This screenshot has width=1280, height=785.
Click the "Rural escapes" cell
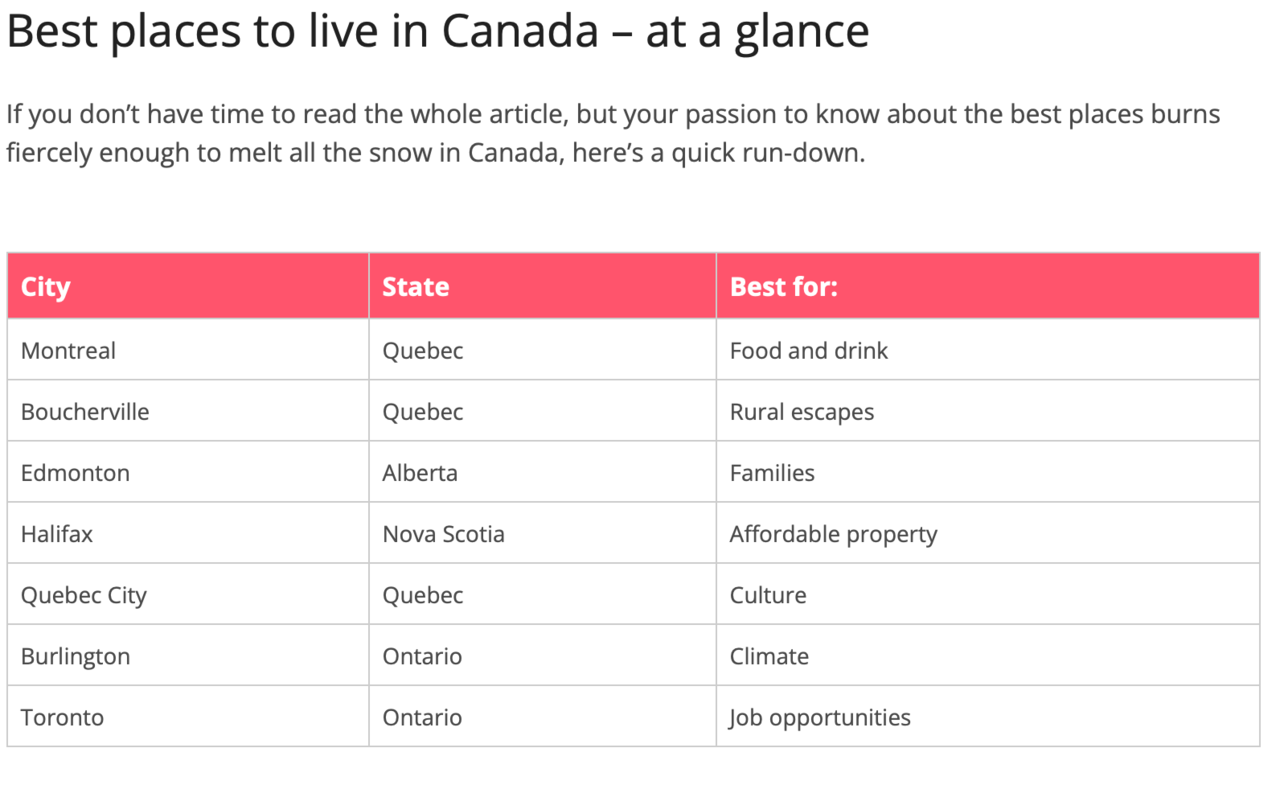802,412
